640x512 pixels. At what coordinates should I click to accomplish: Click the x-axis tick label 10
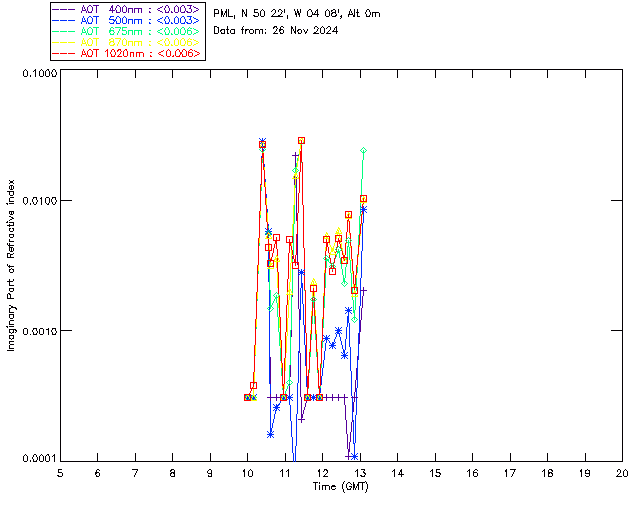247,472
